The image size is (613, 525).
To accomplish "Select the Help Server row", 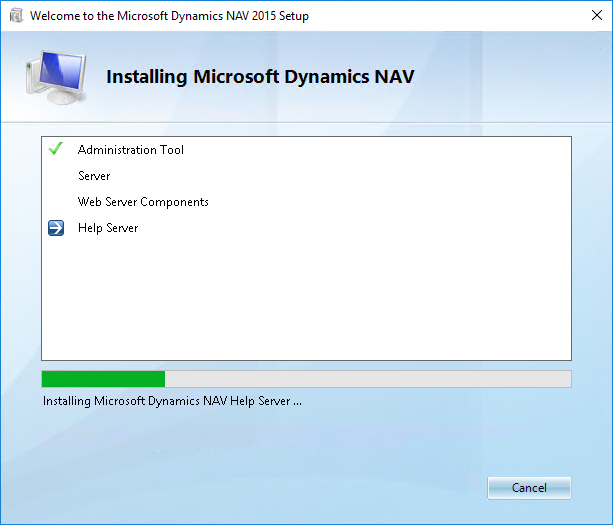I will pos(306,228).
